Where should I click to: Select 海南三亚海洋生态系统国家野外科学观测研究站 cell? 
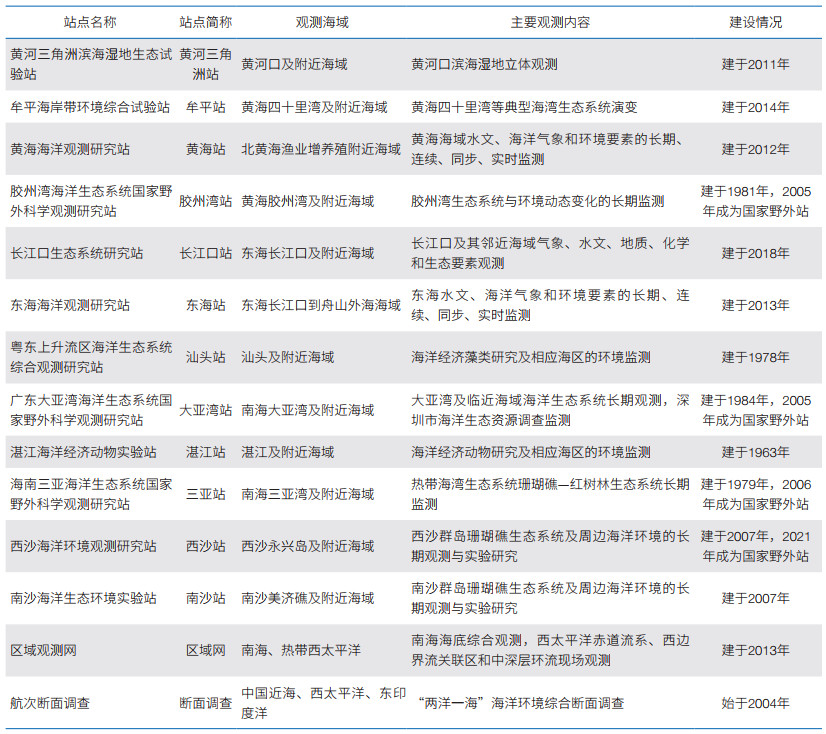click(91, 494)
